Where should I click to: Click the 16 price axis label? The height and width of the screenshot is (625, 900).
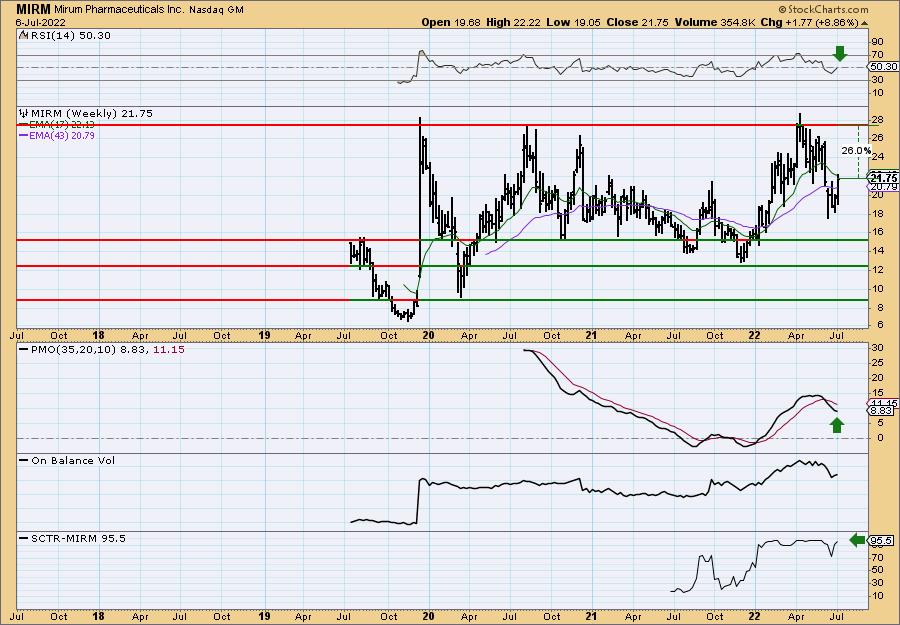tap(878, 232)
